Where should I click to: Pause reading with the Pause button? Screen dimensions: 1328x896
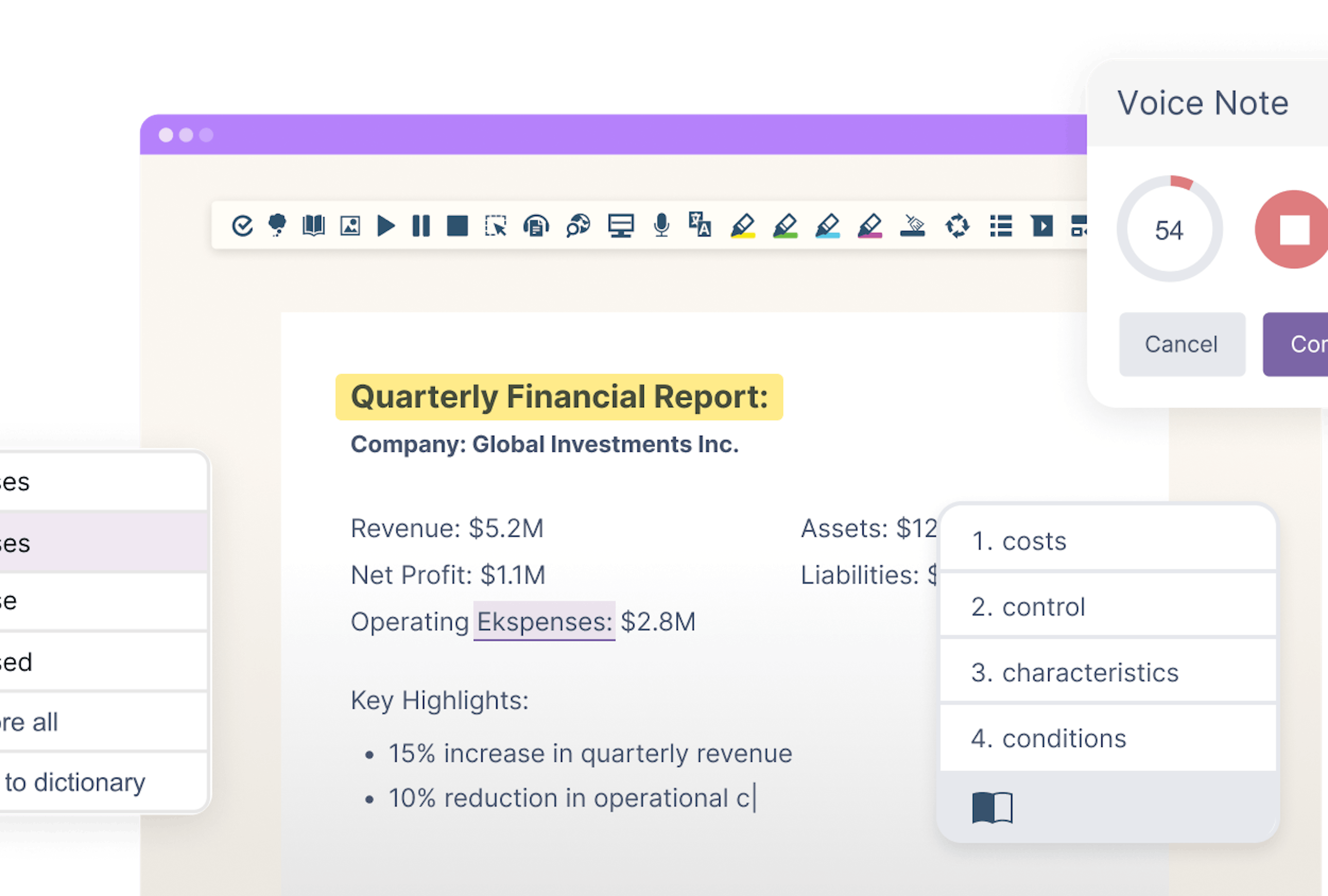[421, 226]
